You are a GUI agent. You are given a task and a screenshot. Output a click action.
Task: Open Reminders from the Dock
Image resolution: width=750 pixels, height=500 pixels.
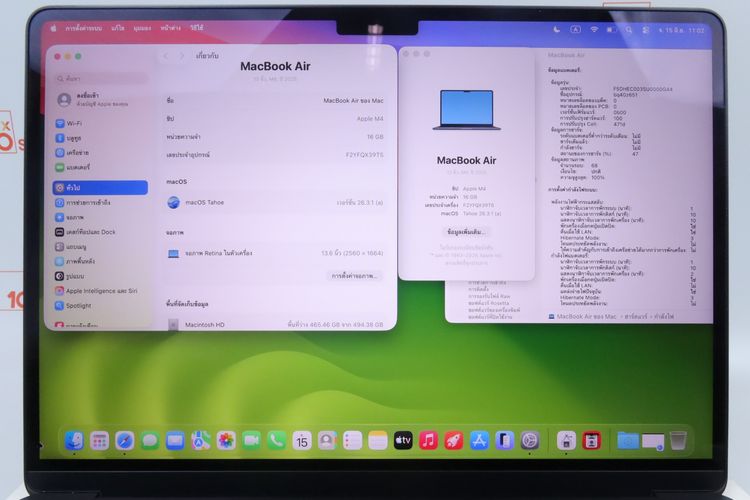353,441
